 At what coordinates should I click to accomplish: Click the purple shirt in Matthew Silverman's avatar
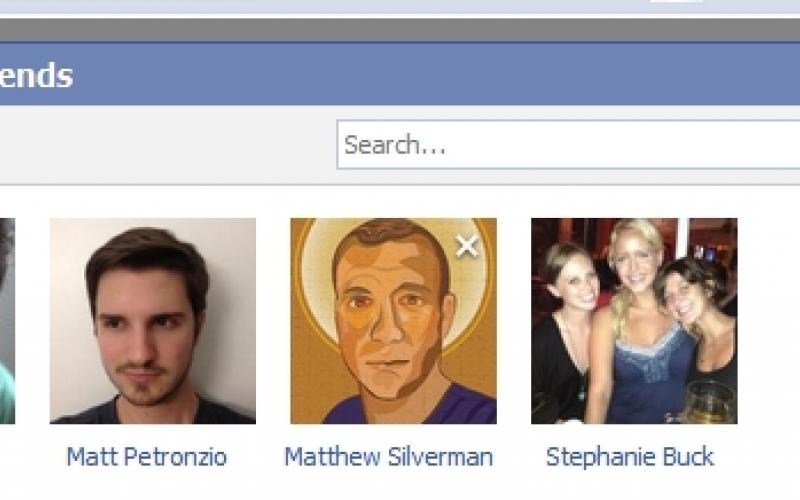[x=400, y=407]
